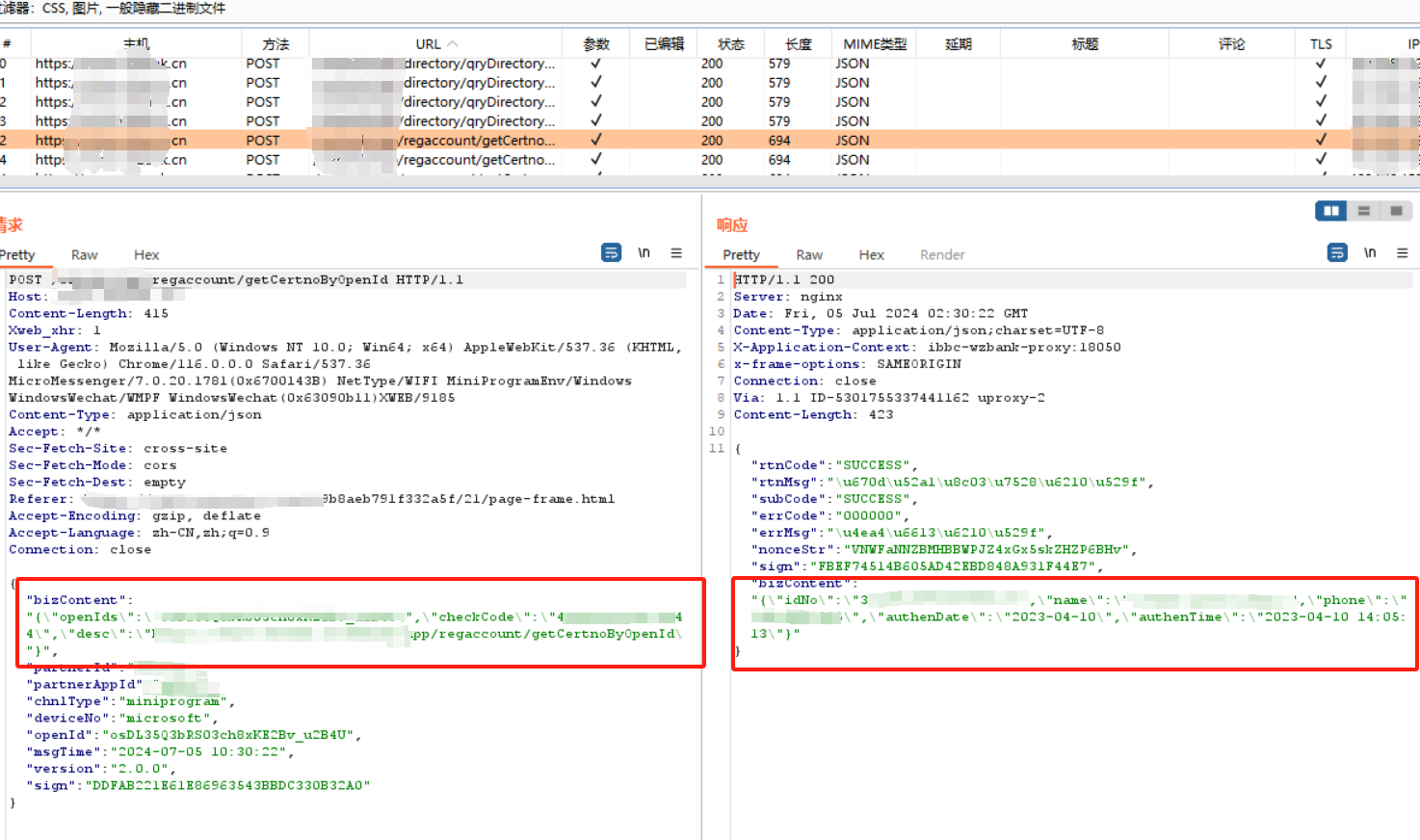Sort by 状态 status column header

click(x=731, y=44)
